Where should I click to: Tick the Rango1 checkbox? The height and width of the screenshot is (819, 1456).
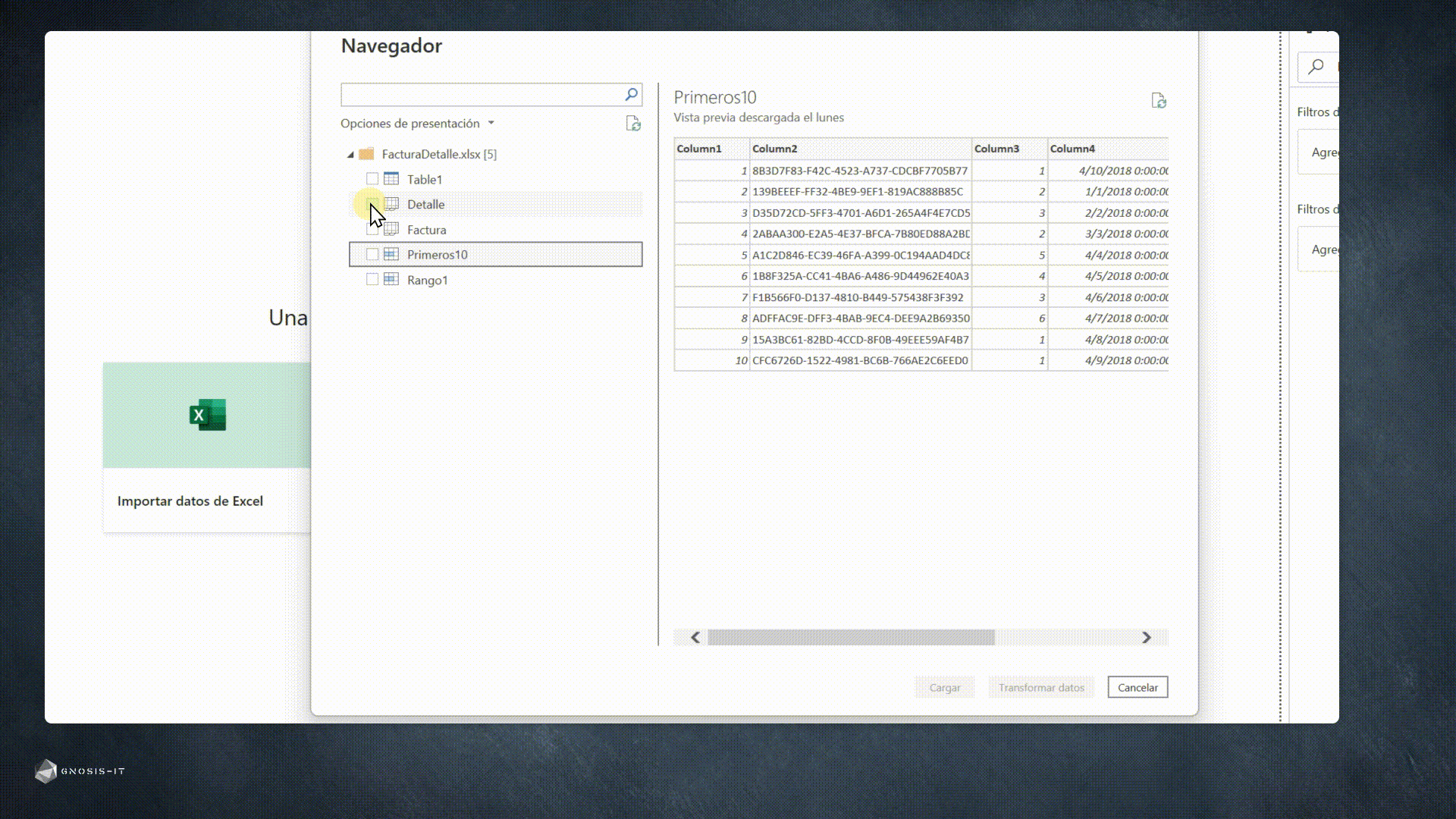pos(372,280)
